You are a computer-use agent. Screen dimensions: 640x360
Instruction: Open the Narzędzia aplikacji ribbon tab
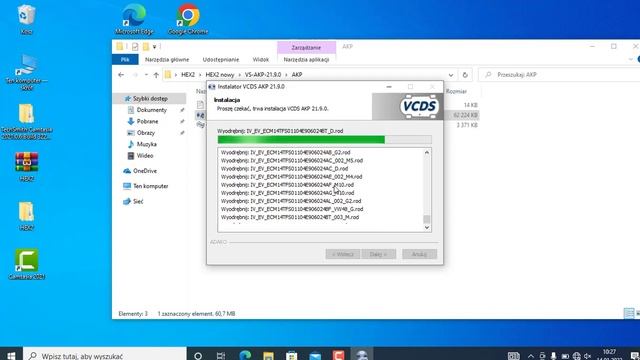tap(306, 60)
